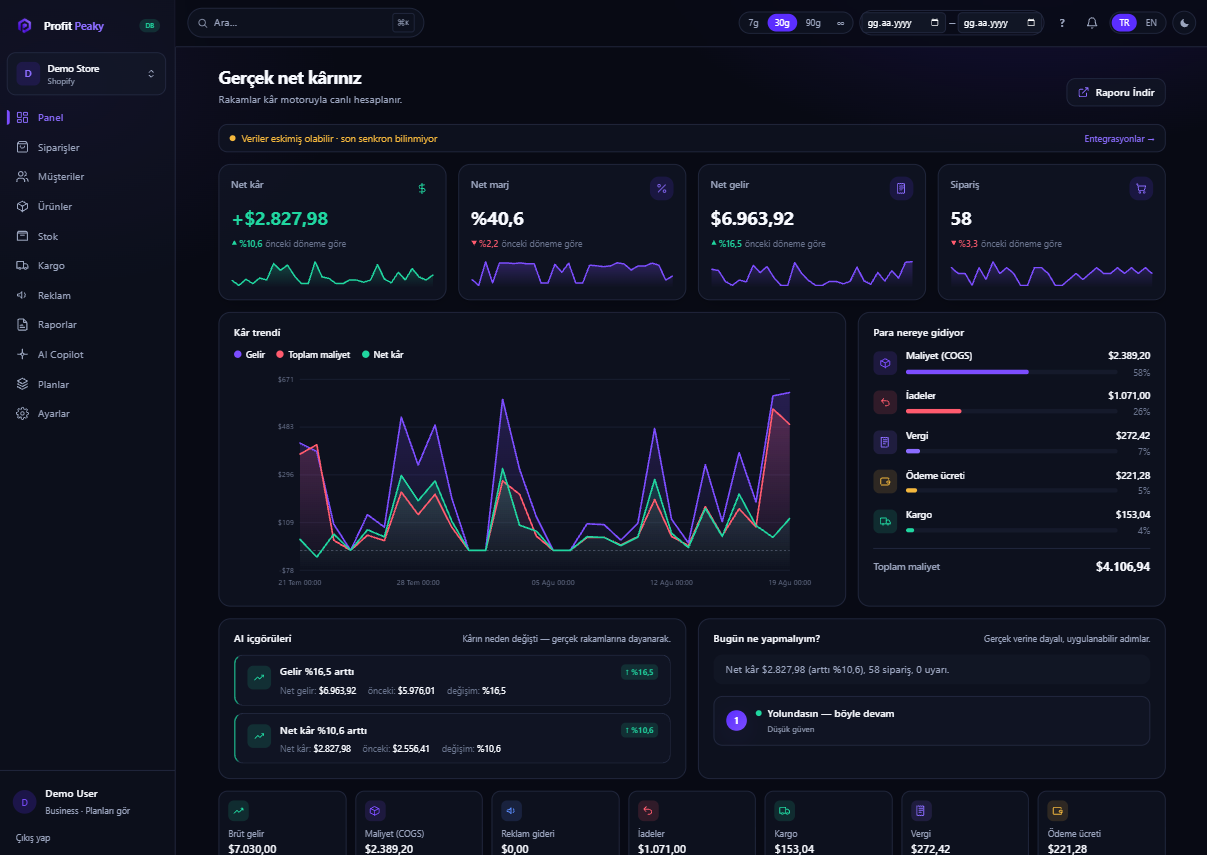1207x855 pixels.
Task: Open Stok in the sidebar
Action: 88,236
